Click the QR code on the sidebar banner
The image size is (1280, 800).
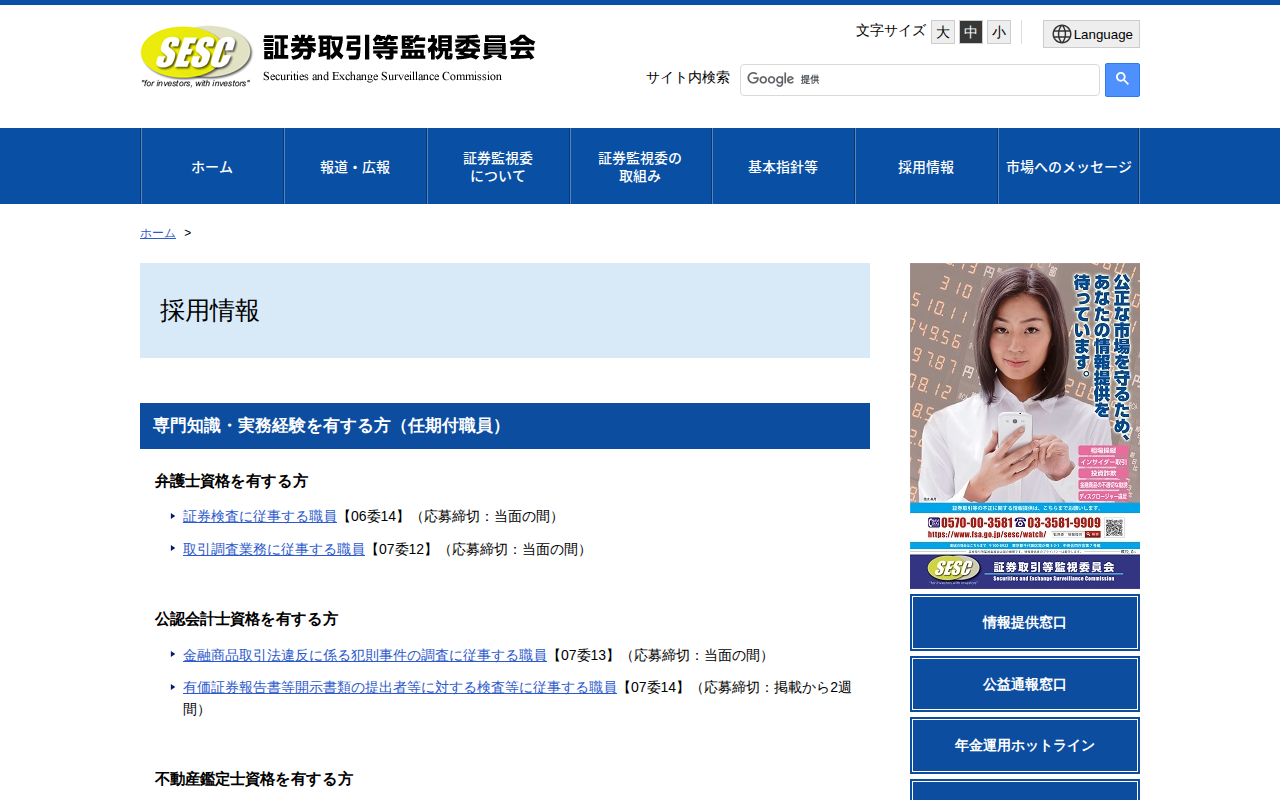click(x=1113, y=528)
